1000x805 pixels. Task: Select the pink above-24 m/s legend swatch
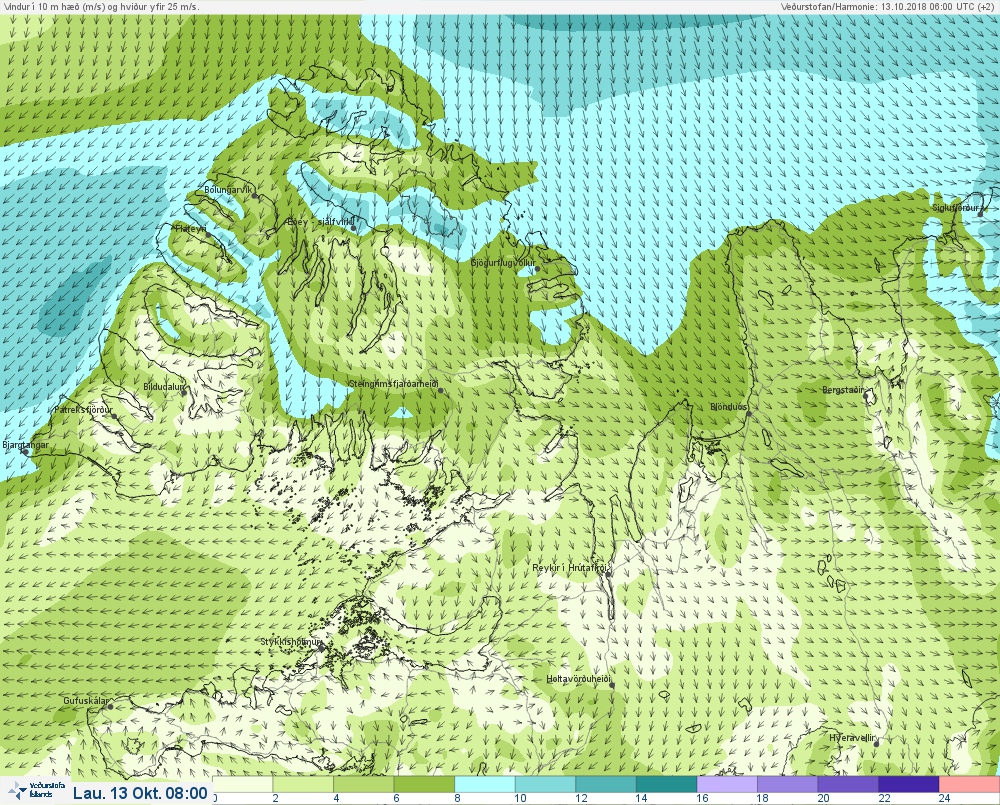pyautogui.click(x=969, y=784)
